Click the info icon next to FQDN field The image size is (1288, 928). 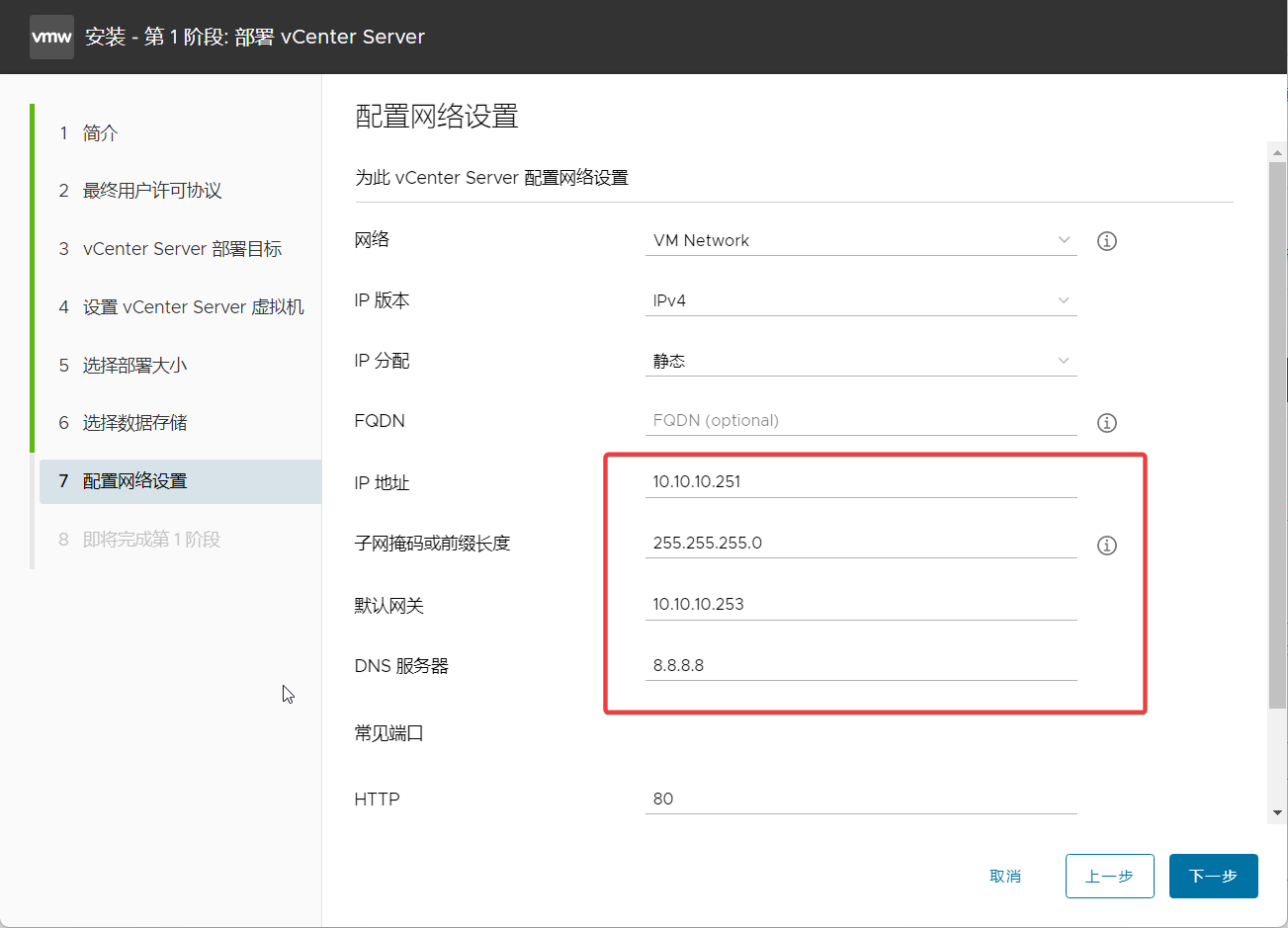[x=1106, y=422]
